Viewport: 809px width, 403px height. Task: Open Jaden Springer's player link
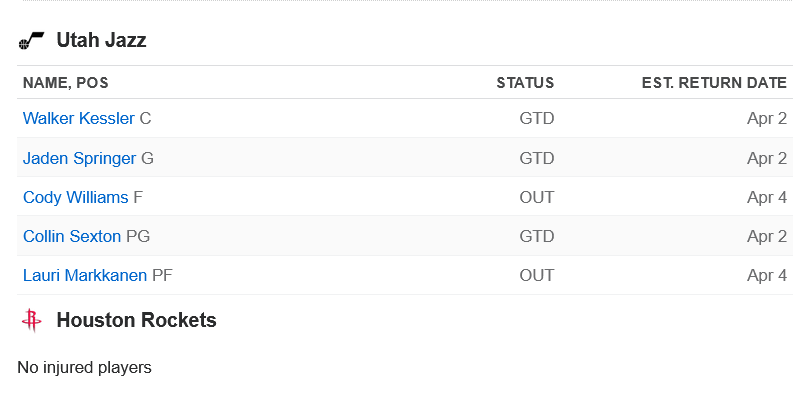(x=79, y=158)
